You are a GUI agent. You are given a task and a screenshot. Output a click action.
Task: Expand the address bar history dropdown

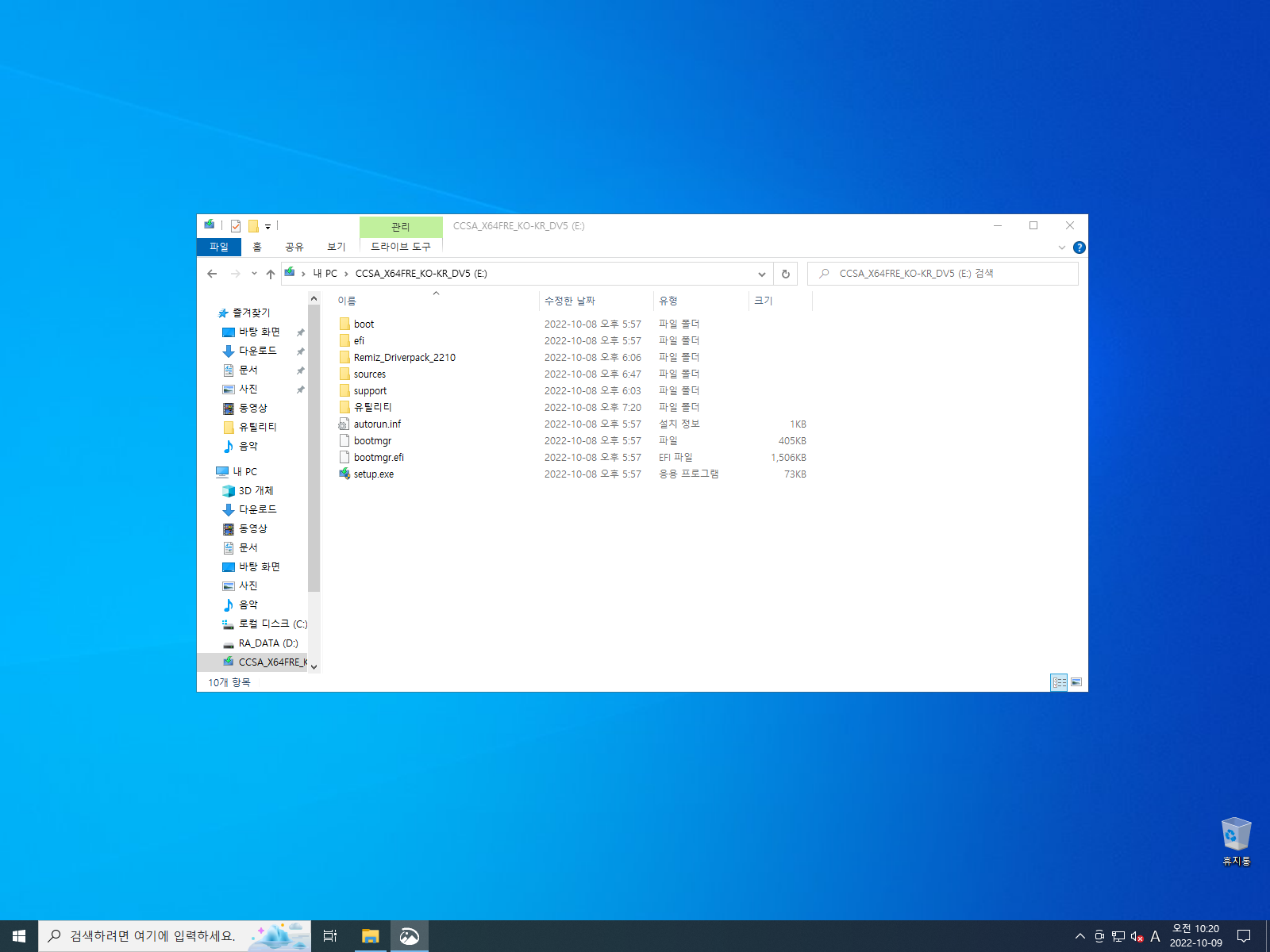(x=762, y=274)
